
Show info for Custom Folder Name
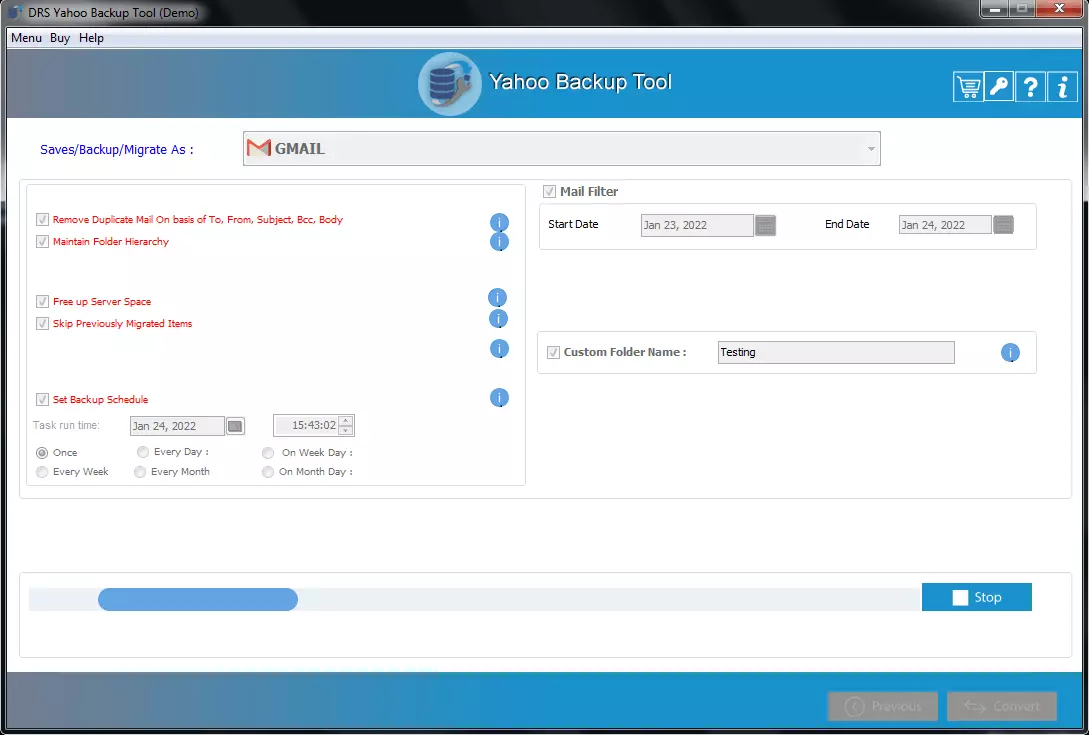click(1010, 353)
